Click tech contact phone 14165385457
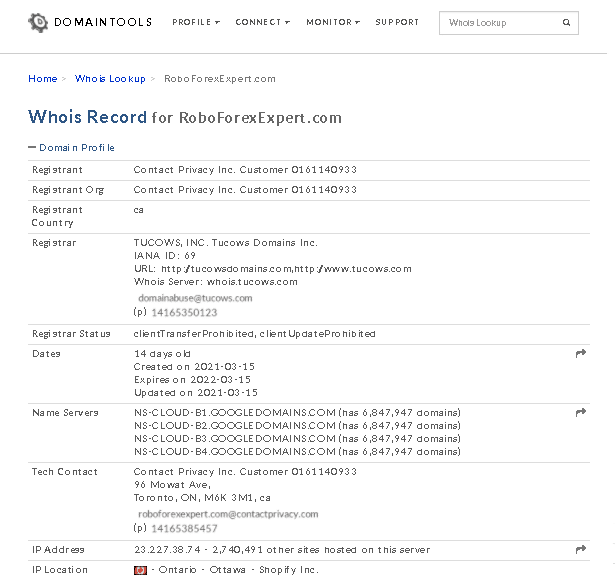Viewport: 615px width, 576px height. 184,529
